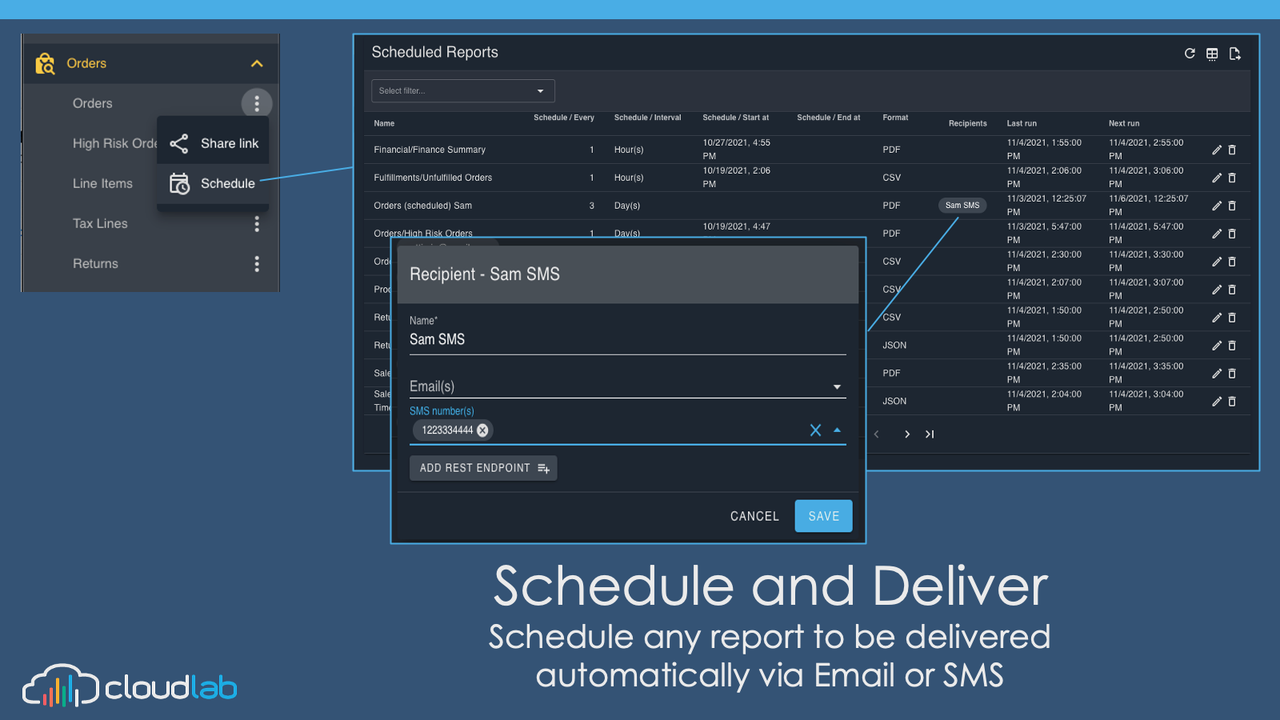Edit the Financial/Finance Summary report schedule
This screenshot has height=720, width=1280.
1217,149
